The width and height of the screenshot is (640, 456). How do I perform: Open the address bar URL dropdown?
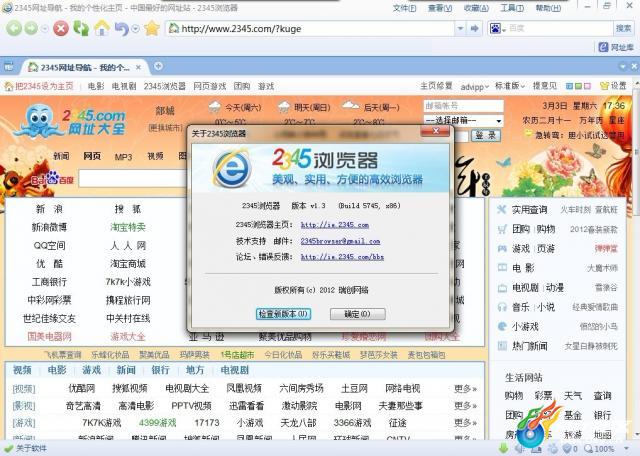pyautogui.click(x=460, y=28)
